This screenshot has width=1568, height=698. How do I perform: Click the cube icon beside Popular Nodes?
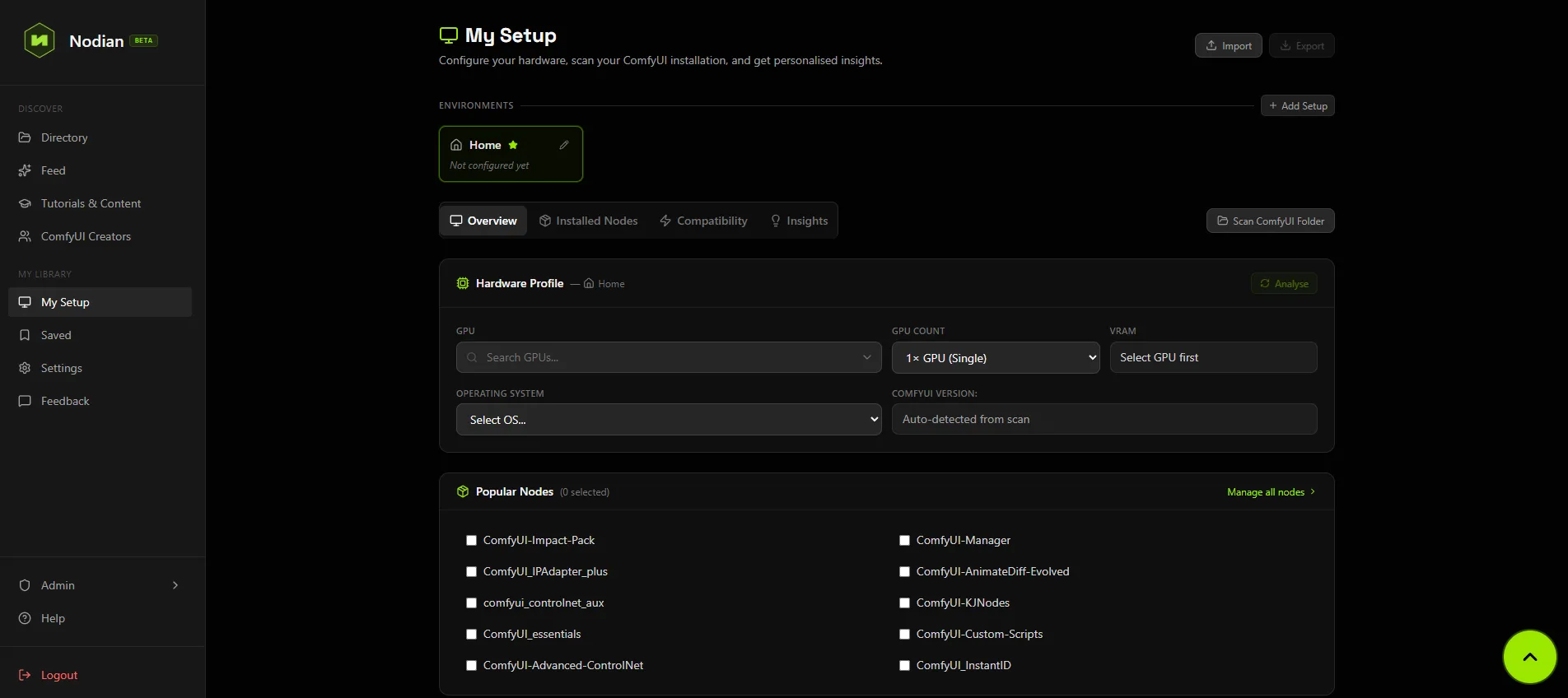click(463, 491)
